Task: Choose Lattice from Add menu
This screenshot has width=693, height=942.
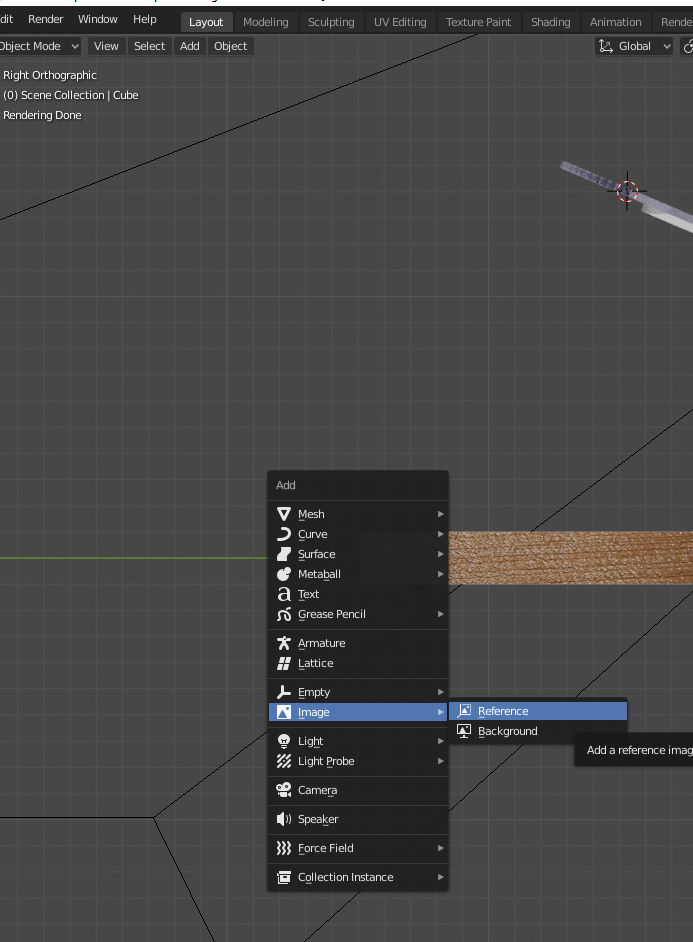Action: [x=358, y=663]
